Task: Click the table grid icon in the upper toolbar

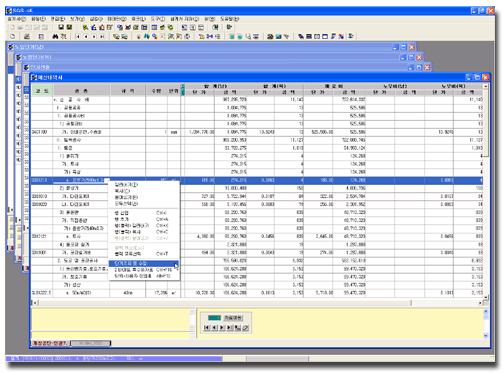Action: click(154, 27)
